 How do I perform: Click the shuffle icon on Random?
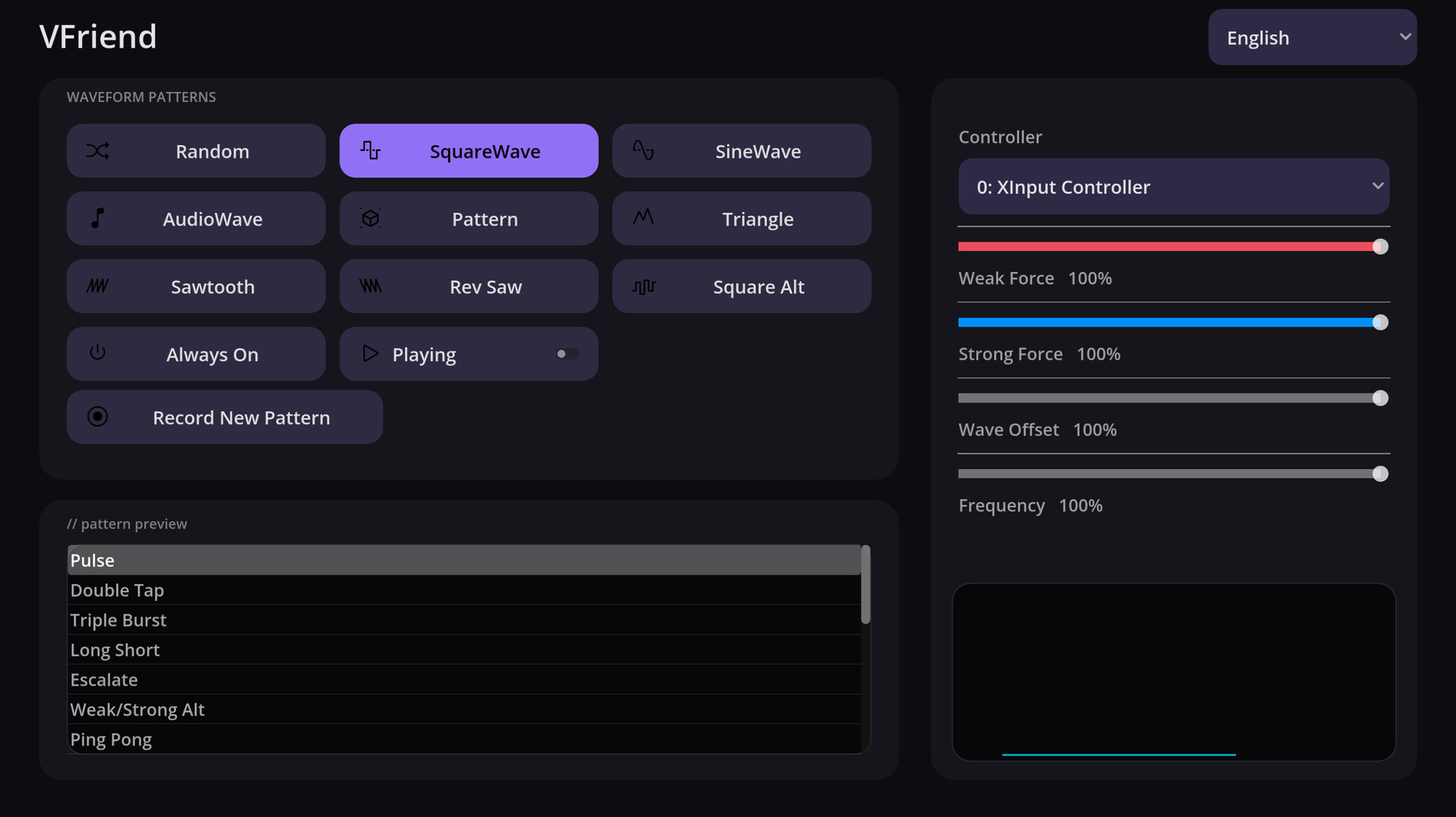tap(98, 151)
